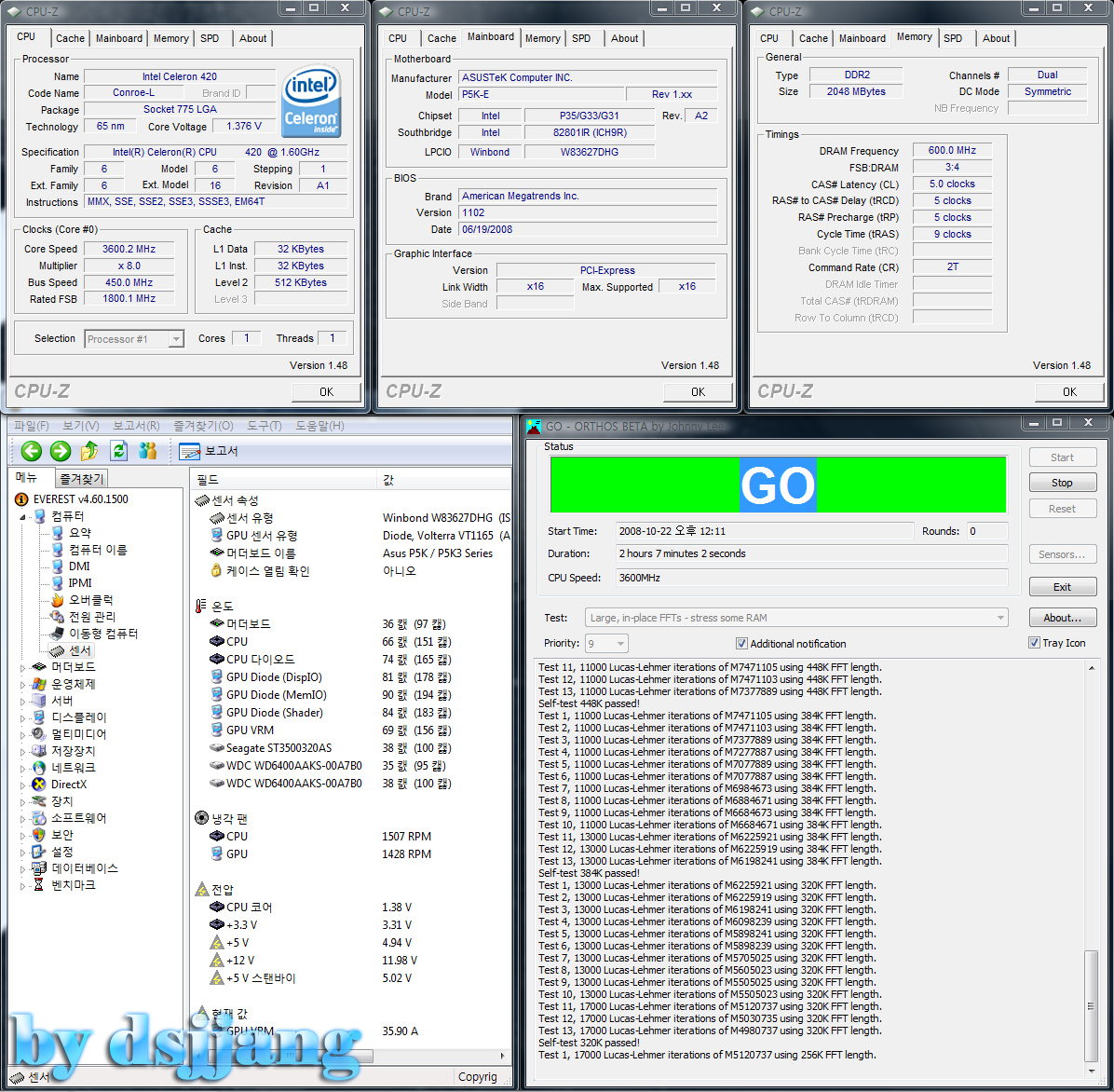Click the 보고서 report icon in EVEREST toolbar

tap(190, 451)
